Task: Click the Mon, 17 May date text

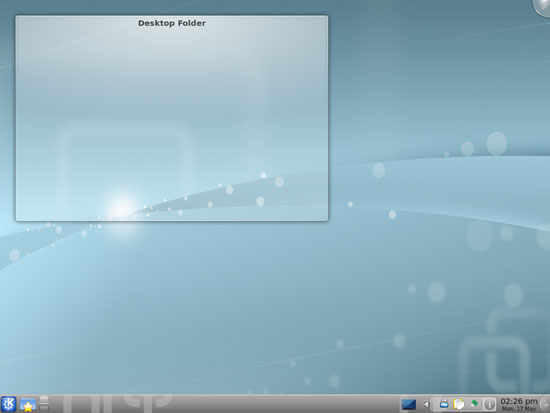Action: 519,409
